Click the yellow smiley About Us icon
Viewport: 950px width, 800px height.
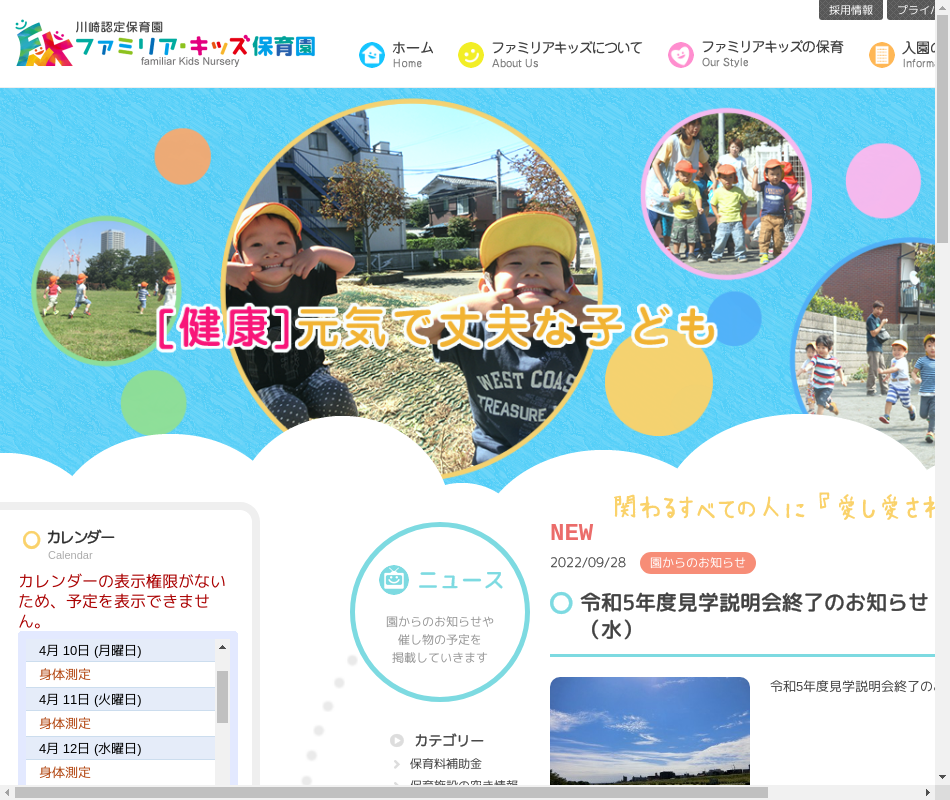click(x=471, y=55)
